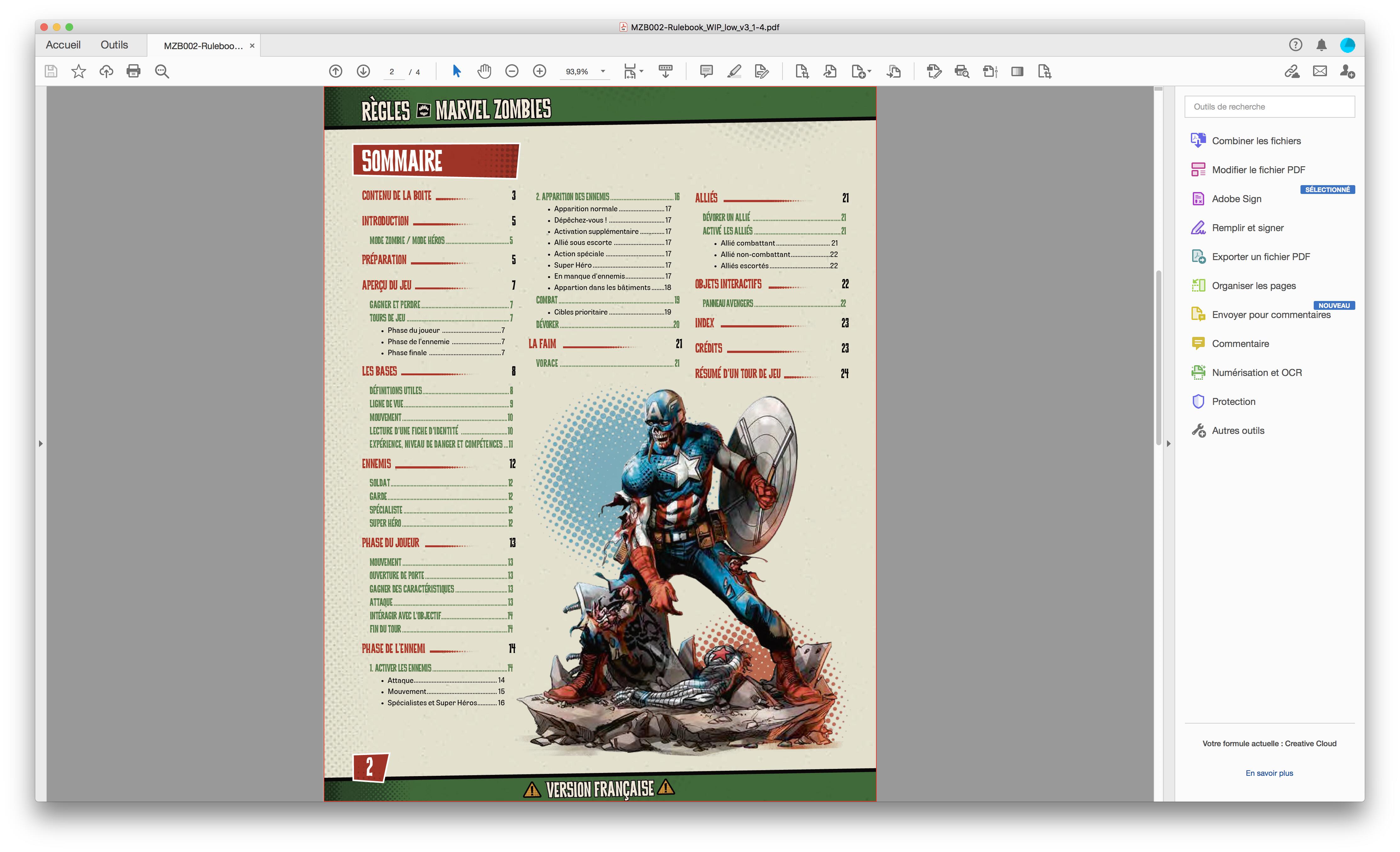This screenshot has height=852, width=1400.
Task: Open the add comment note tool
Action: coord(706,71)
